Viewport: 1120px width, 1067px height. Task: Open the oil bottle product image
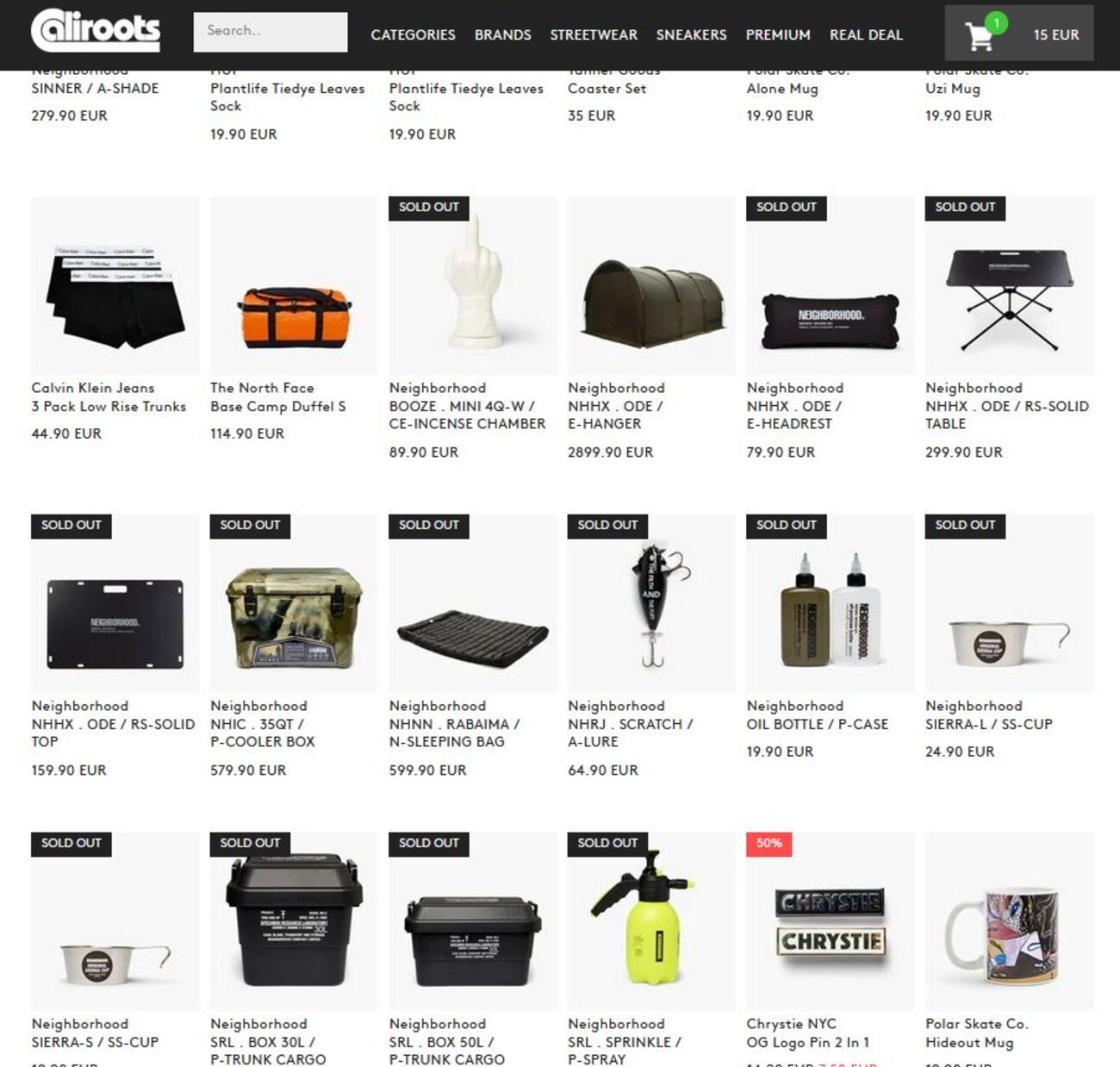[x=831, y=603]
